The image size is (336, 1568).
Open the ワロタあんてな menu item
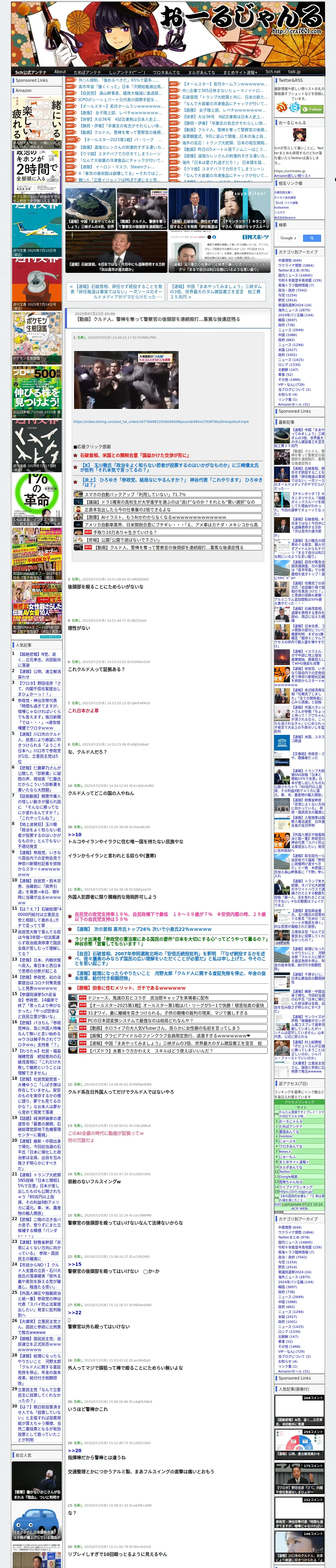166,72
